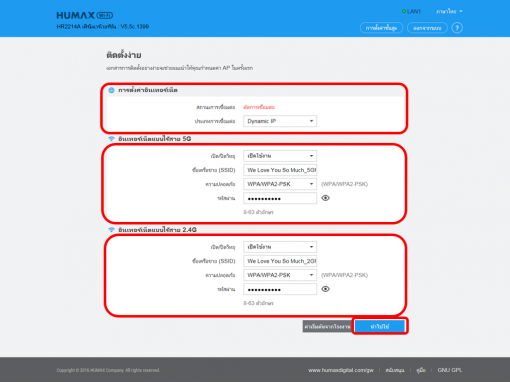Expand the 2.4G WPA/WPA2-PSK security dropdown
The image size is (510, 382).
[280, 275]
